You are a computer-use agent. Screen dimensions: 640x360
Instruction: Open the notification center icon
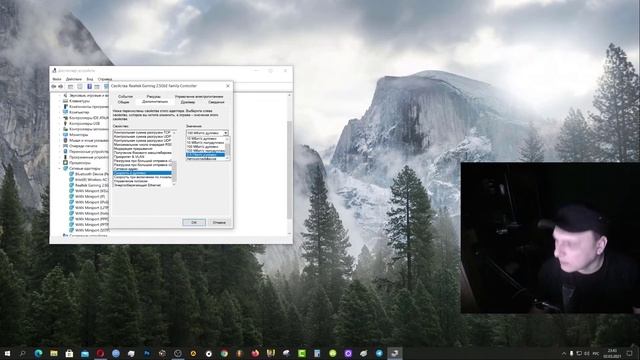(629, 353)
